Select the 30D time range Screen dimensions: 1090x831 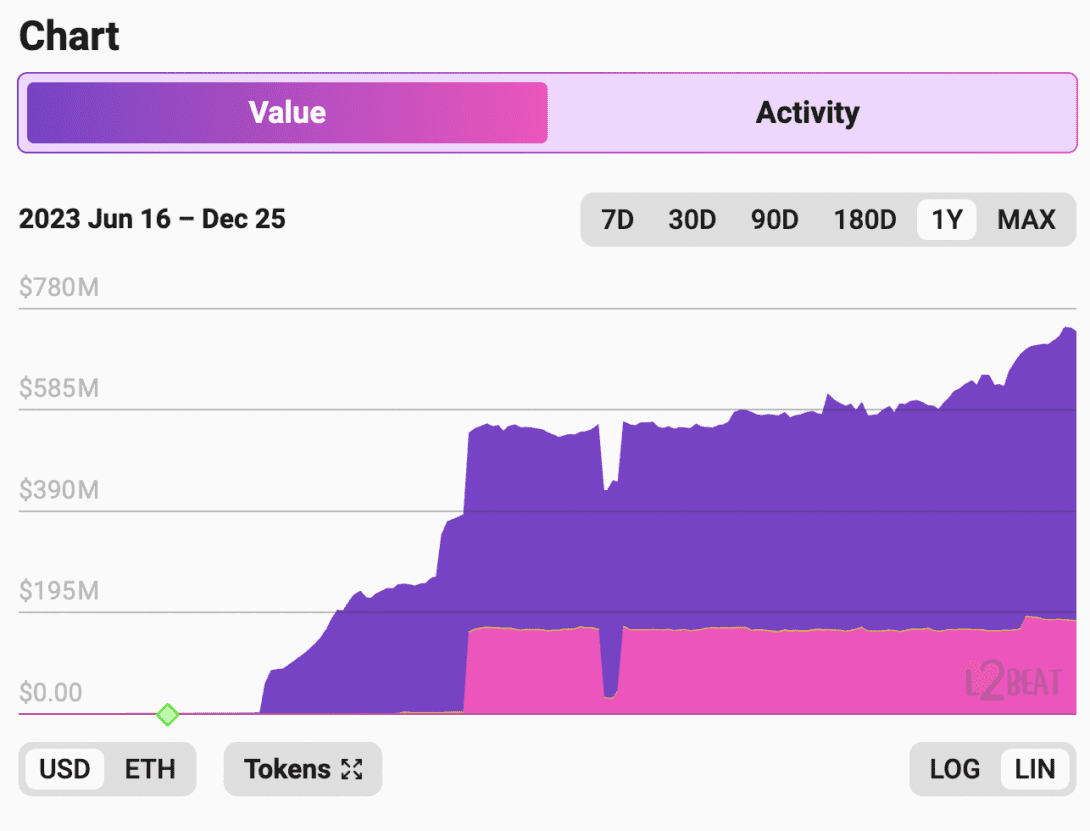[692, 219]
